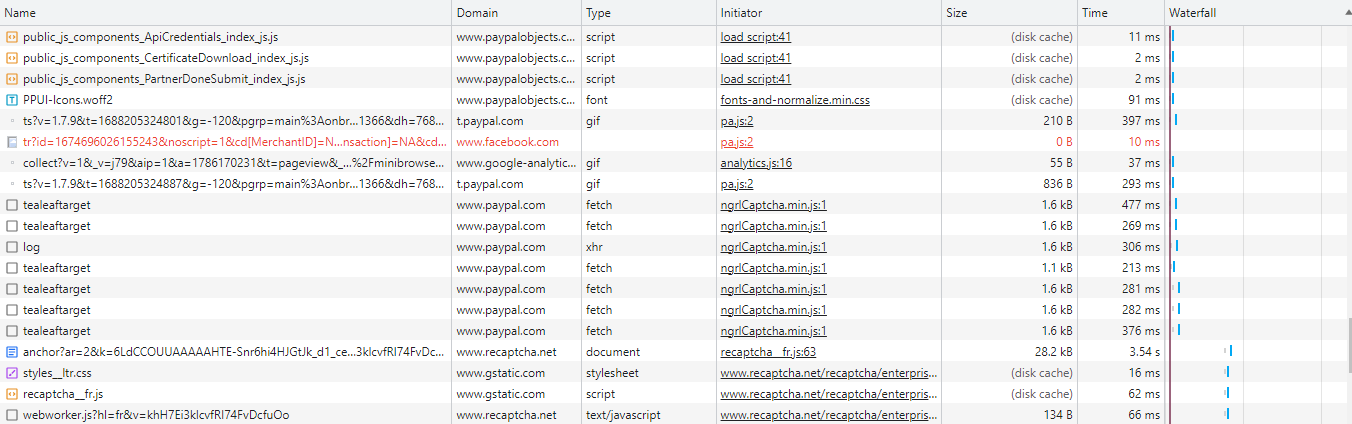Click the script icon beside recaptcha__fr.js

12,394
